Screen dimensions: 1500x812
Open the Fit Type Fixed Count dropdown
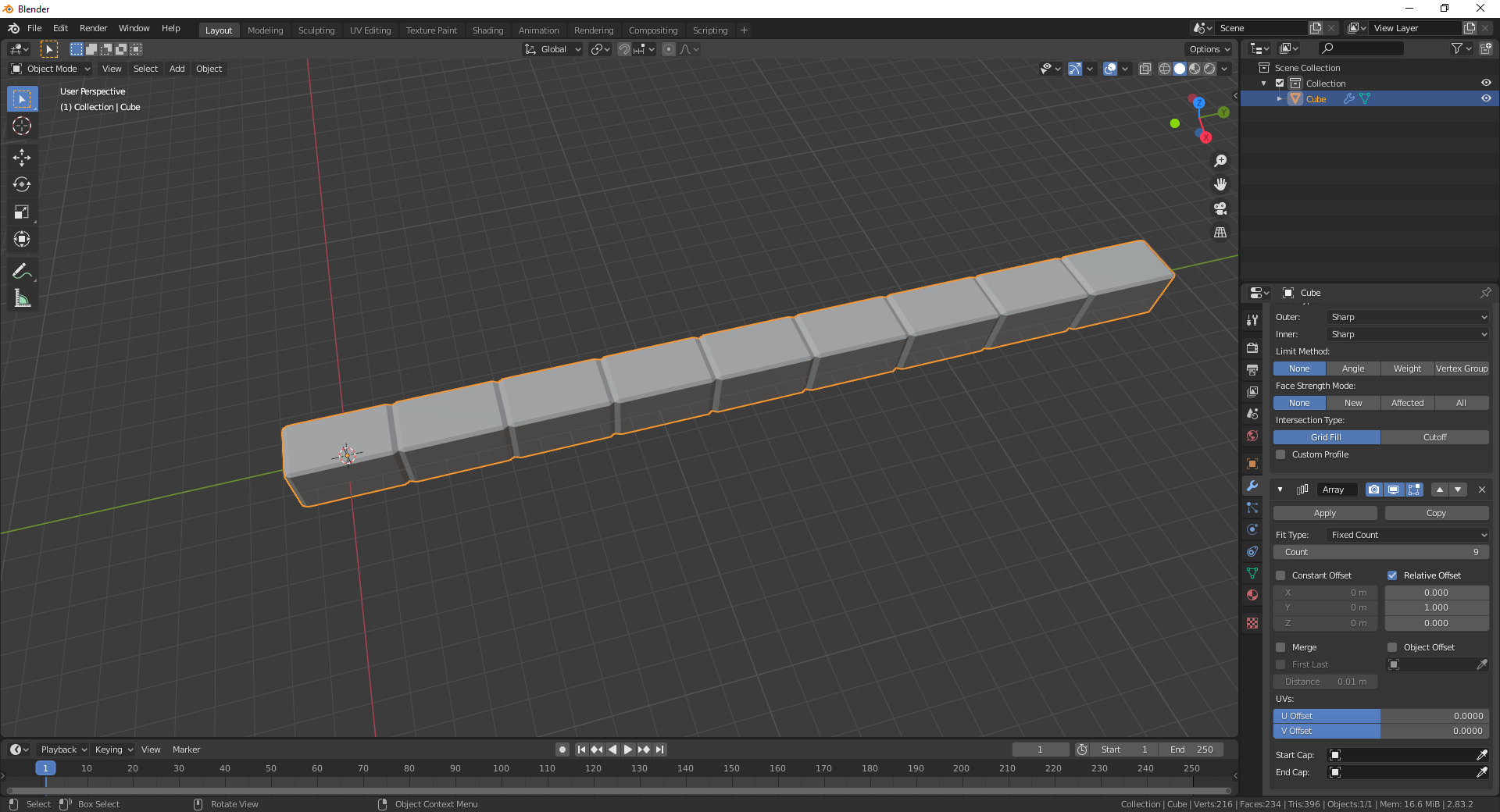point(1408,535)
